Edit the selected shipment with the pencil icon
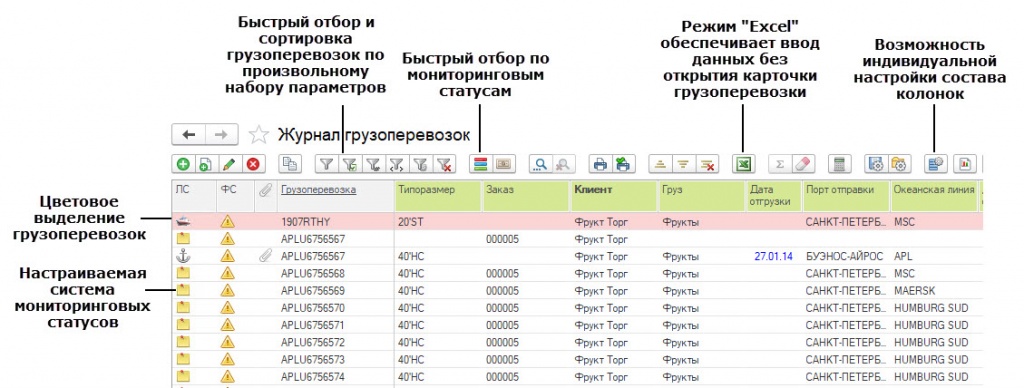Image resolution: width=1024 pixels, height=388 pixels. click(228, 165)
